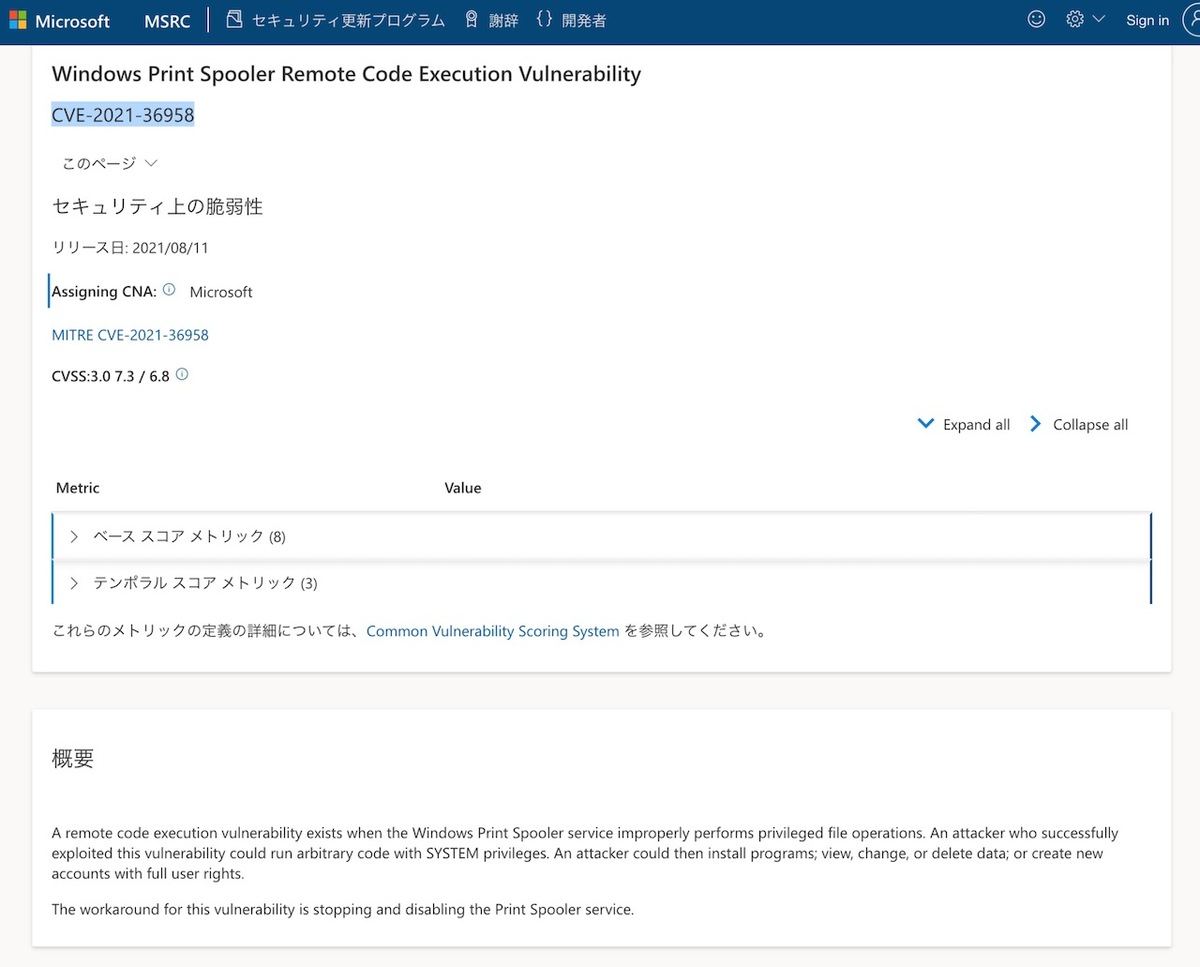Open the 開発者 menu item
Viewport: 1200px width, 967px height.
[x=584, y=20]
